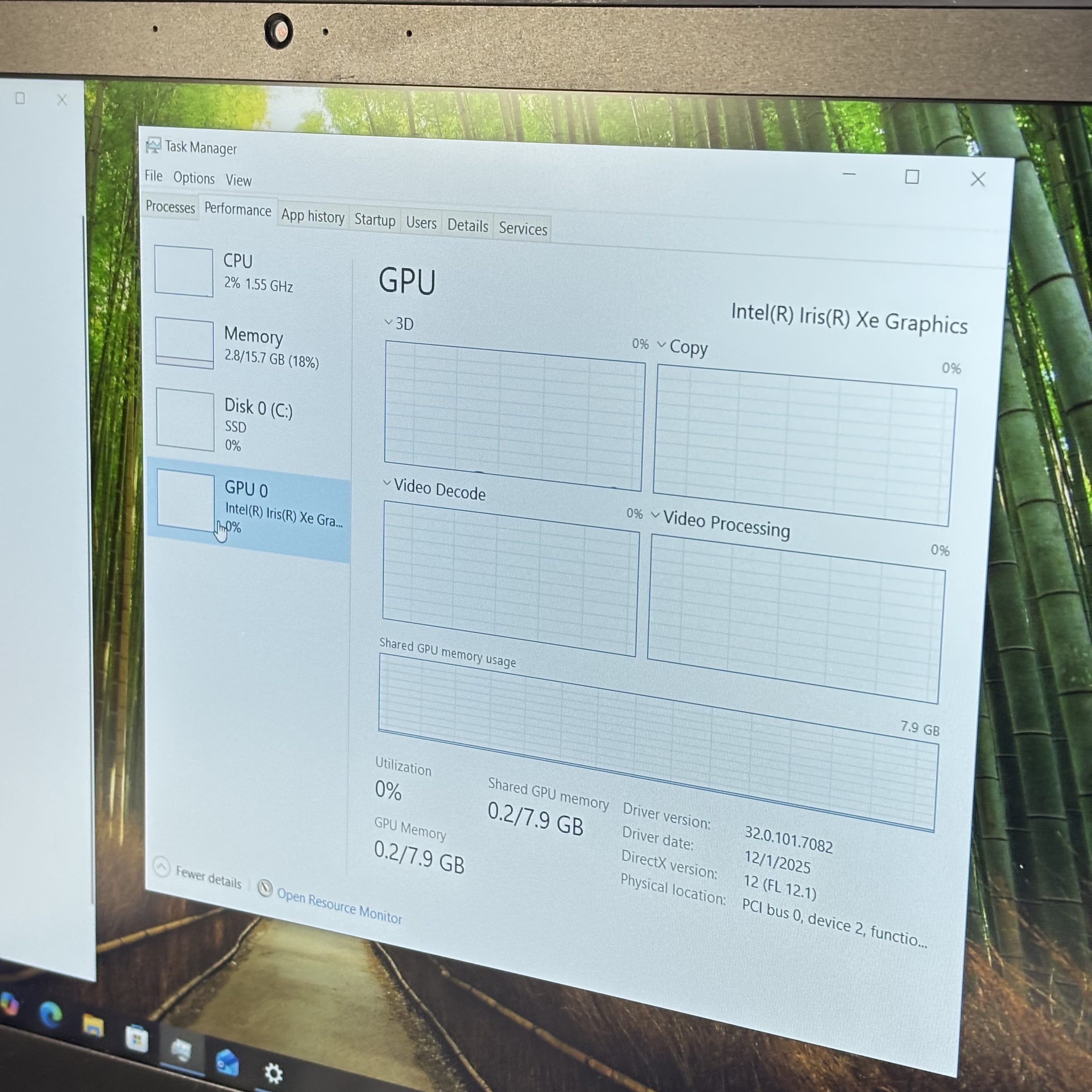The width and height of the screenshot is (1092, 1092).
Task: Click the 7.9 GB graph maximum label
Action: pyautogui.click(x=920, y=728)
